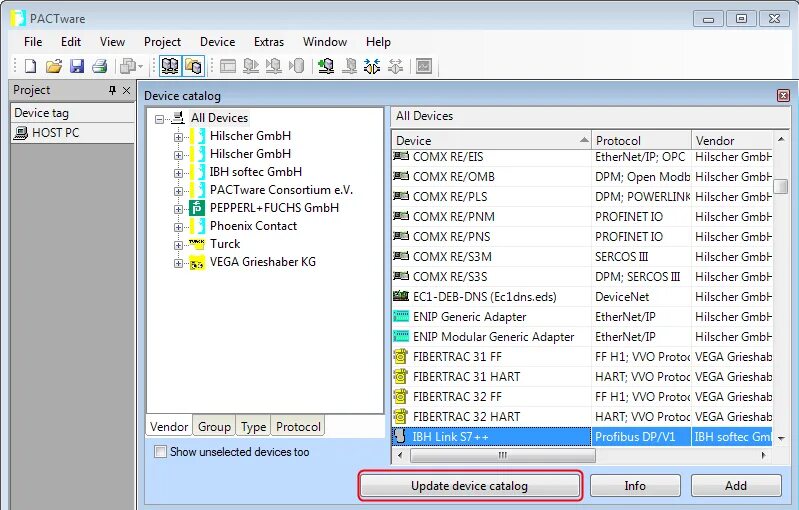Select the COMX RE/PNM device row
The image size is (799, 510).
pyautogui.click(x=582, y=217)
